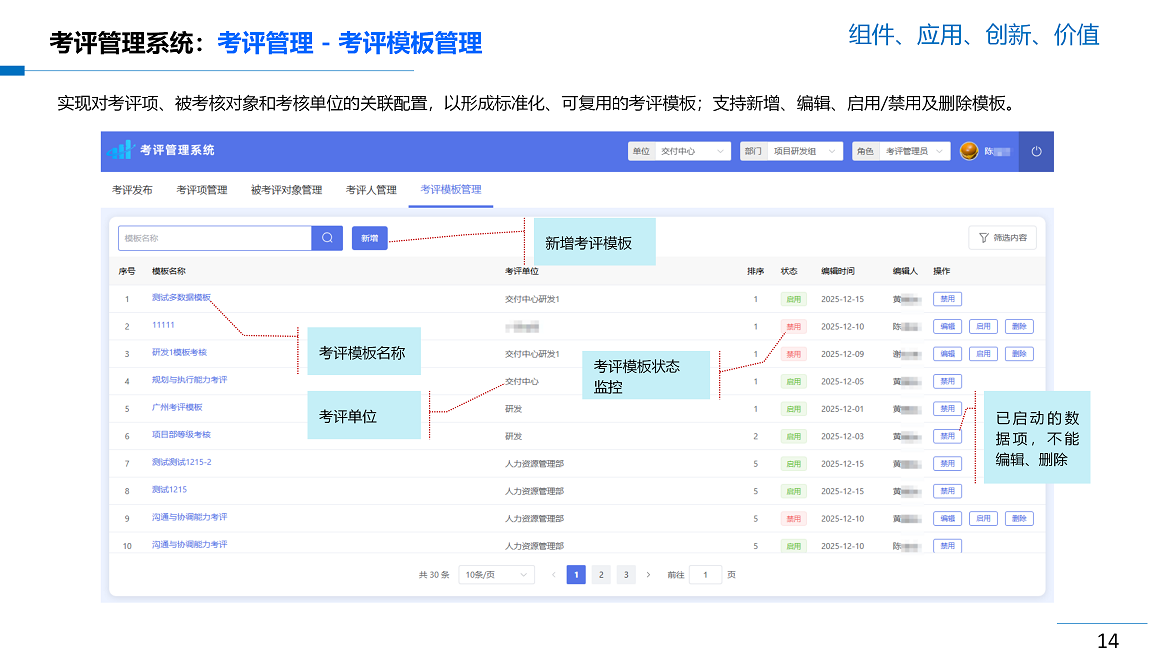Enable 研发1模板考核 with 启用 button

[983, 354]
